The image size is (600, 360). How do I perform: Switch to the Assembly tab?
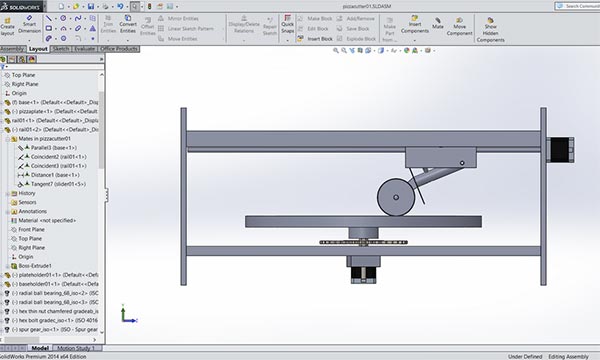(x=12, y=49)
